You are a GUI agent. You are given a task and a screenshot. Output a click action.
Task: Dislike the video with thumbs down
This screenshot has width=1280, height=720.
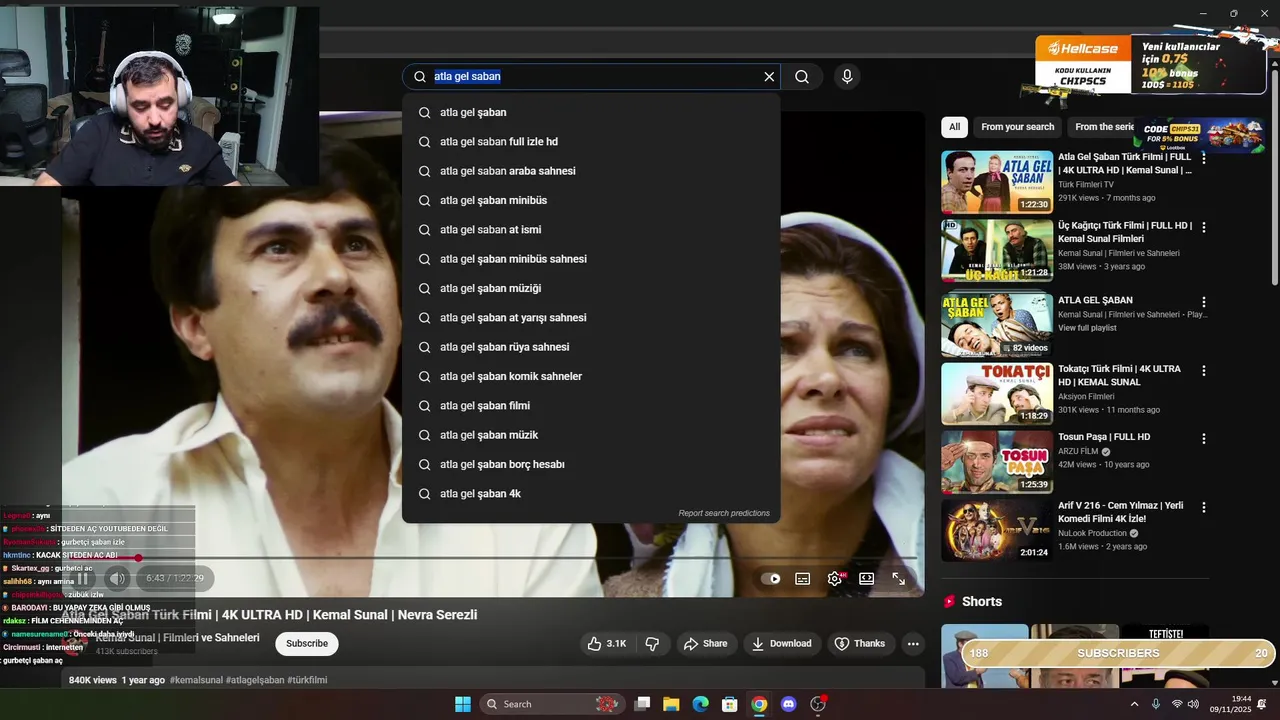coord(652,643)
